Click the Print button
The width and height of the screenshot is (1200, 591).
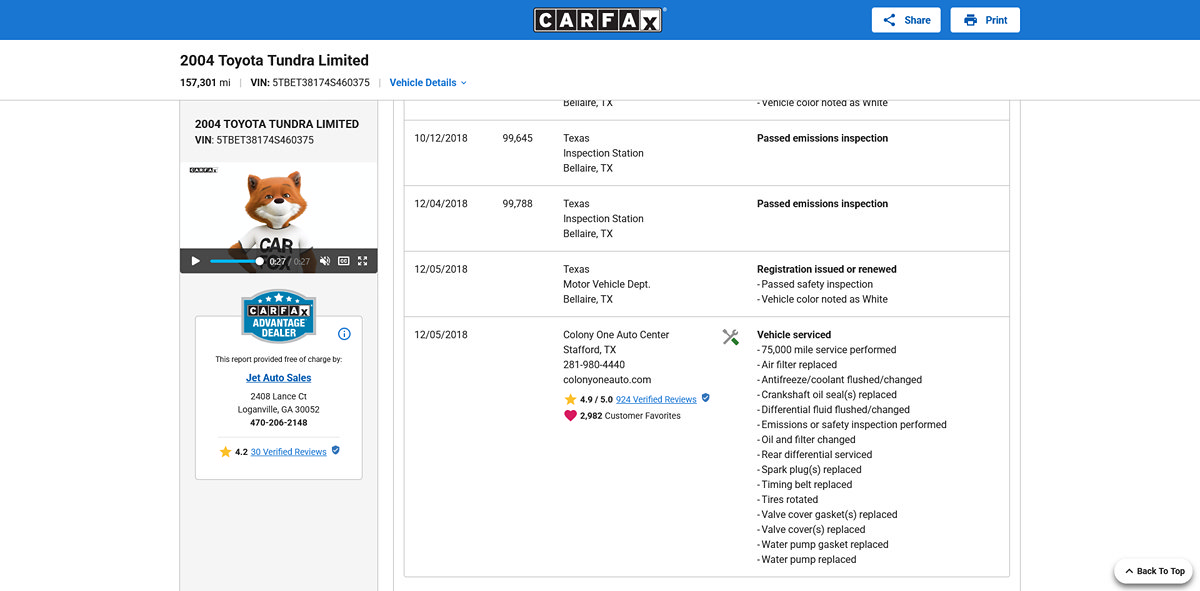[x=985, y=20]
